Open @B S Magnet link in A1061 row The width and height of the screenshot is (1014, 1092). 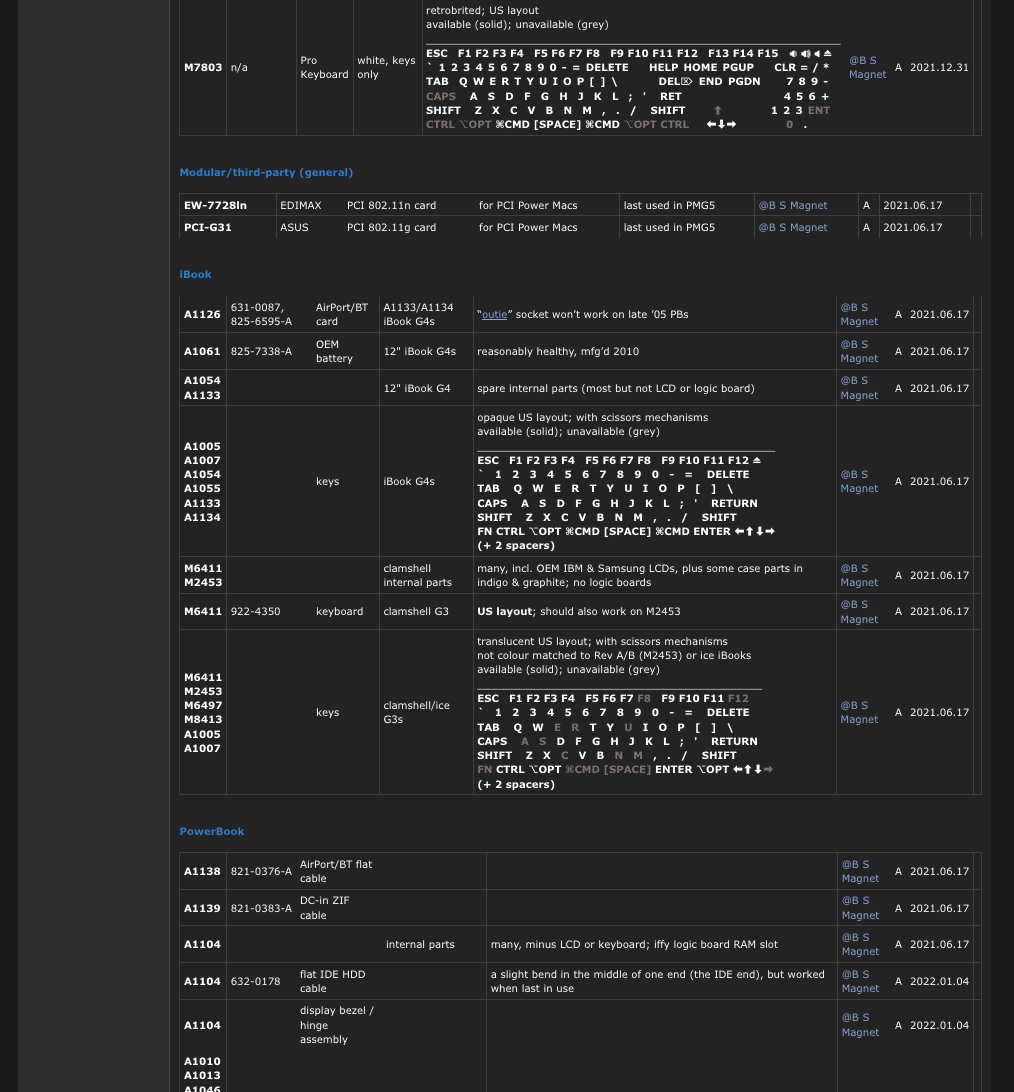pos(859,352)
